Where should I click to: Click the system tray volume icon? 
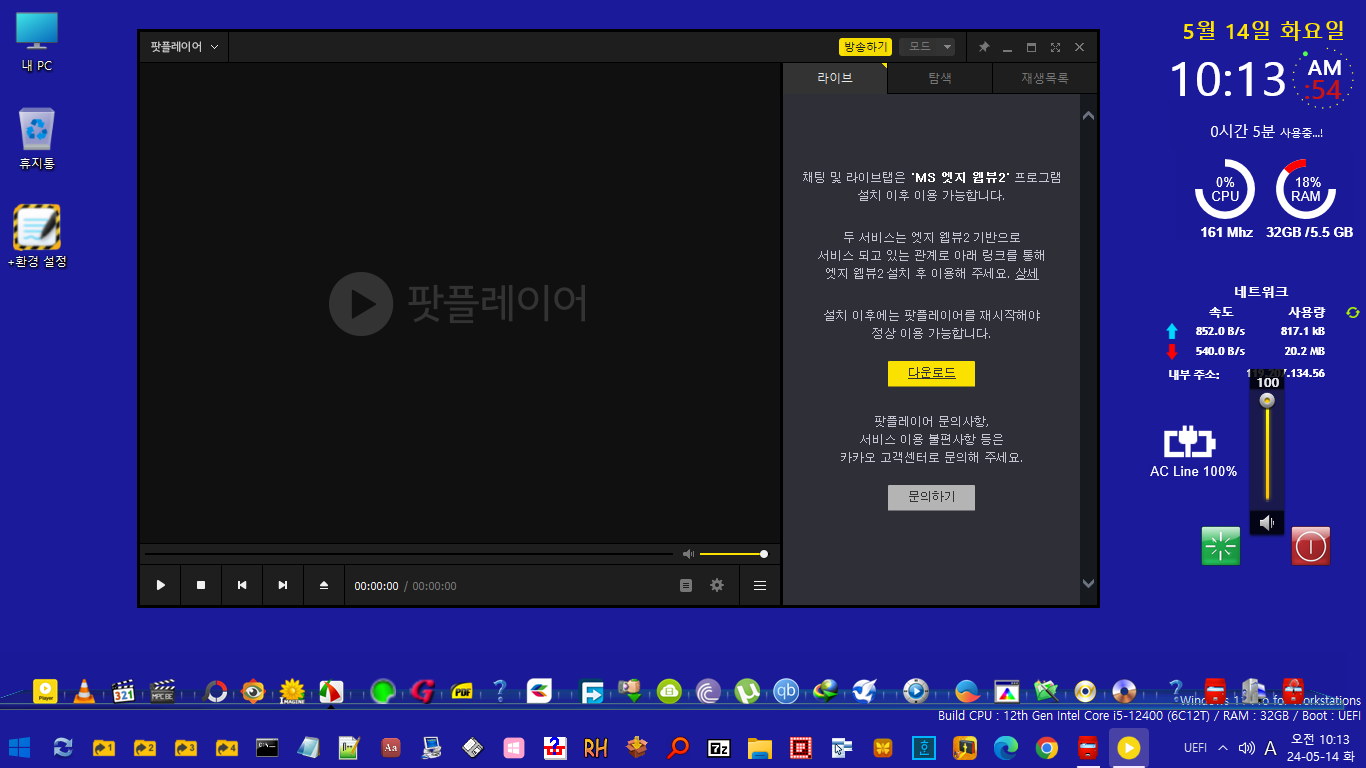[x=1246, y=747]
